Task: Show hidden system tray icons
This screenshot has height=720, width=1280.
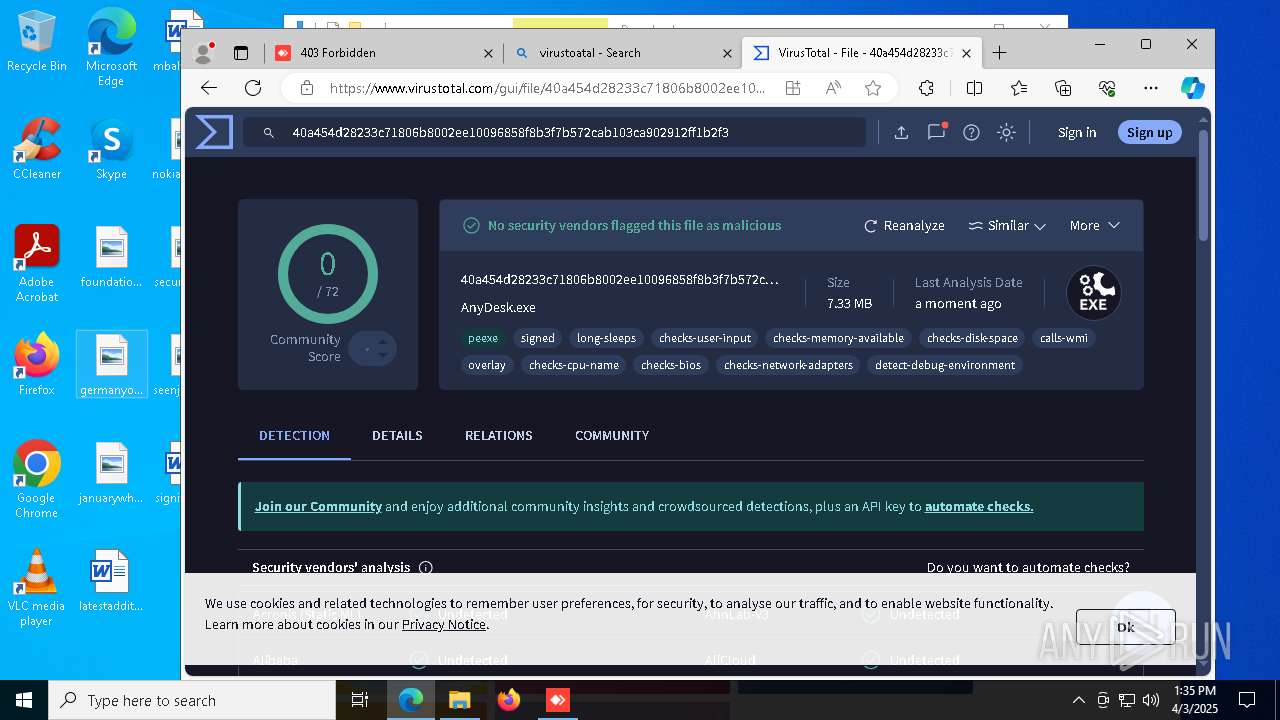Action: 1078,700
